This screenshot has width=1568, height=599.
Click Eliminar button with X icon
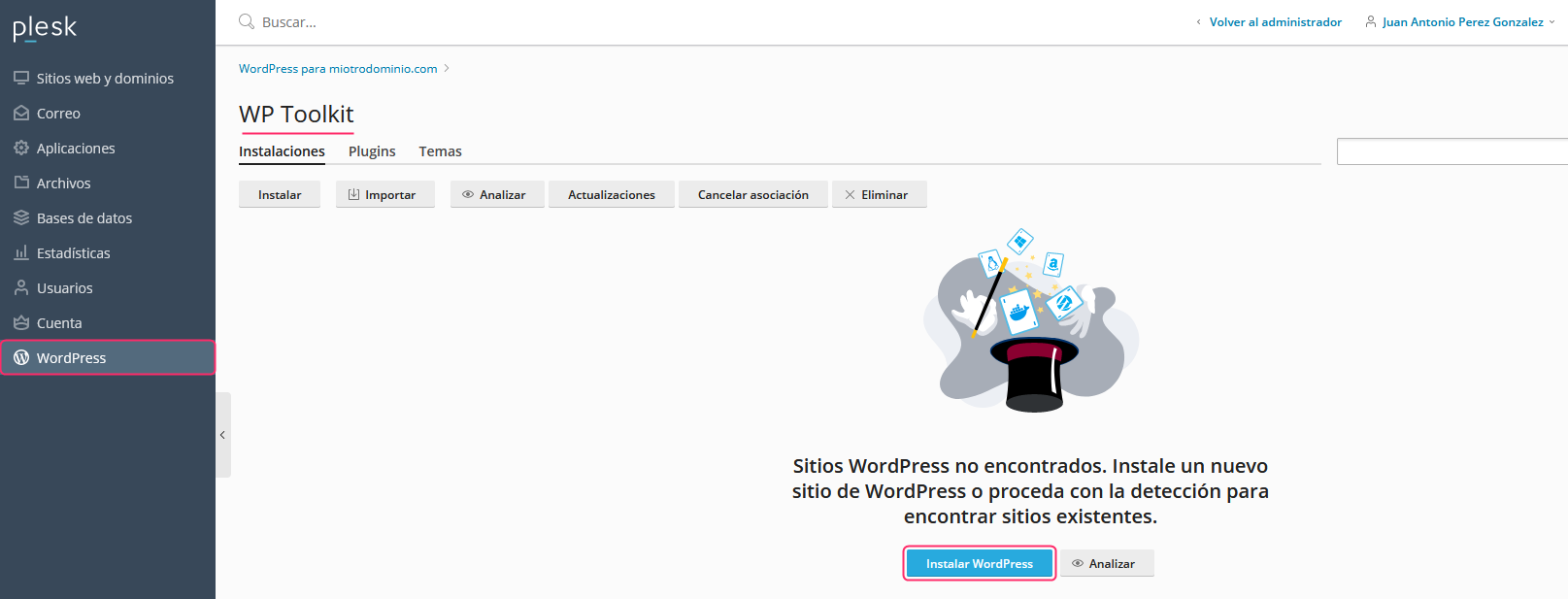click(x=880, y=194)
